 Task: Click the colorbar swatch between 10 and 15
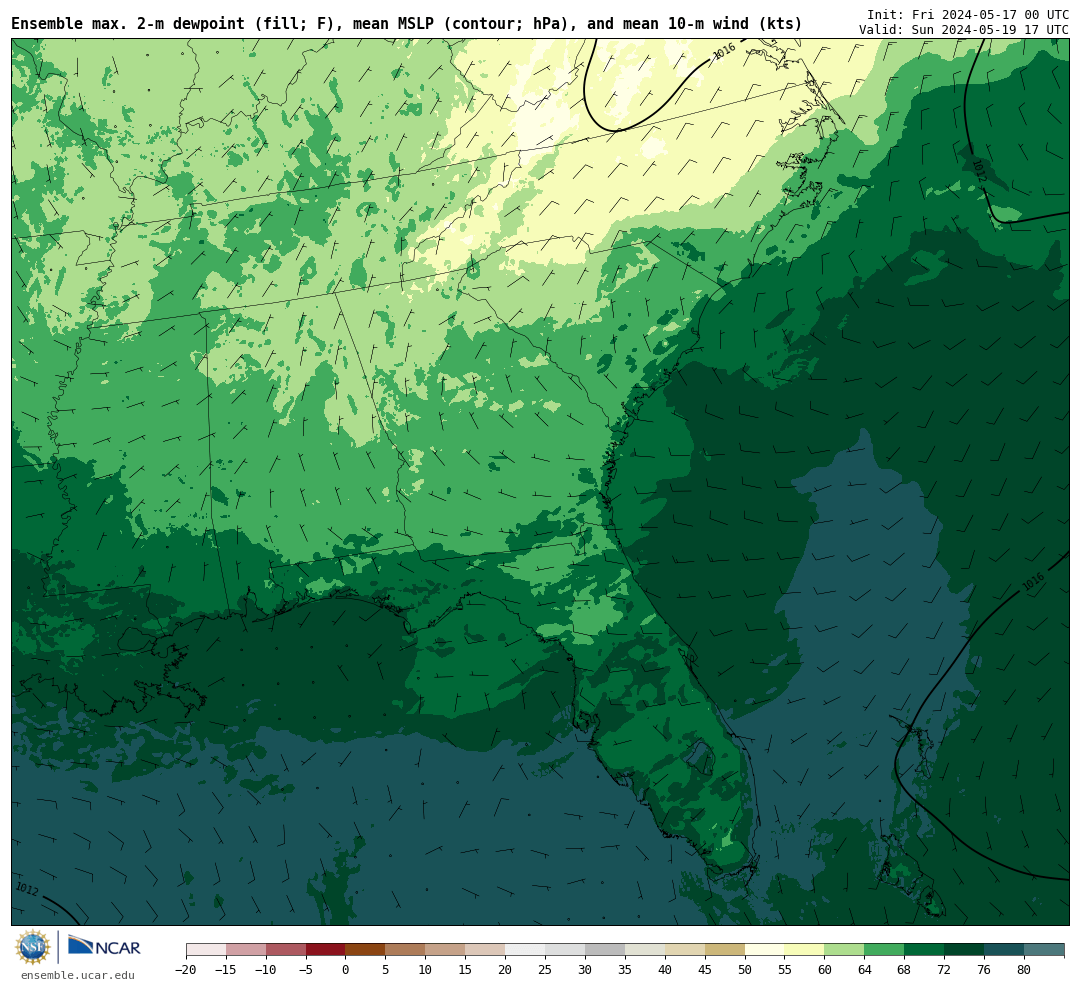click(446, 950)
